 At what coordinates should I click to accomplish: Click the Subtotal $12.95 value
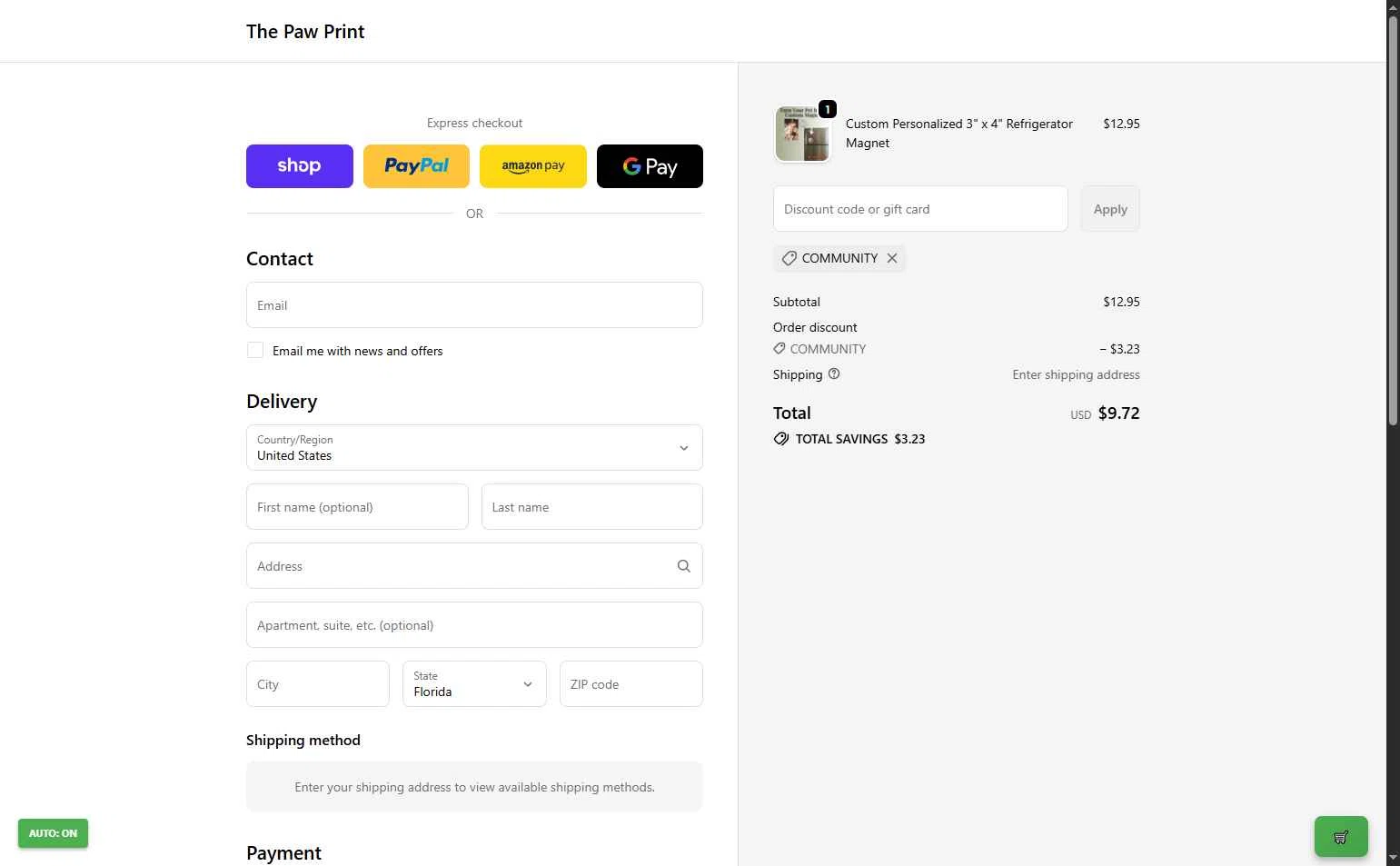pyautogui.click(x=1121, y=302)
